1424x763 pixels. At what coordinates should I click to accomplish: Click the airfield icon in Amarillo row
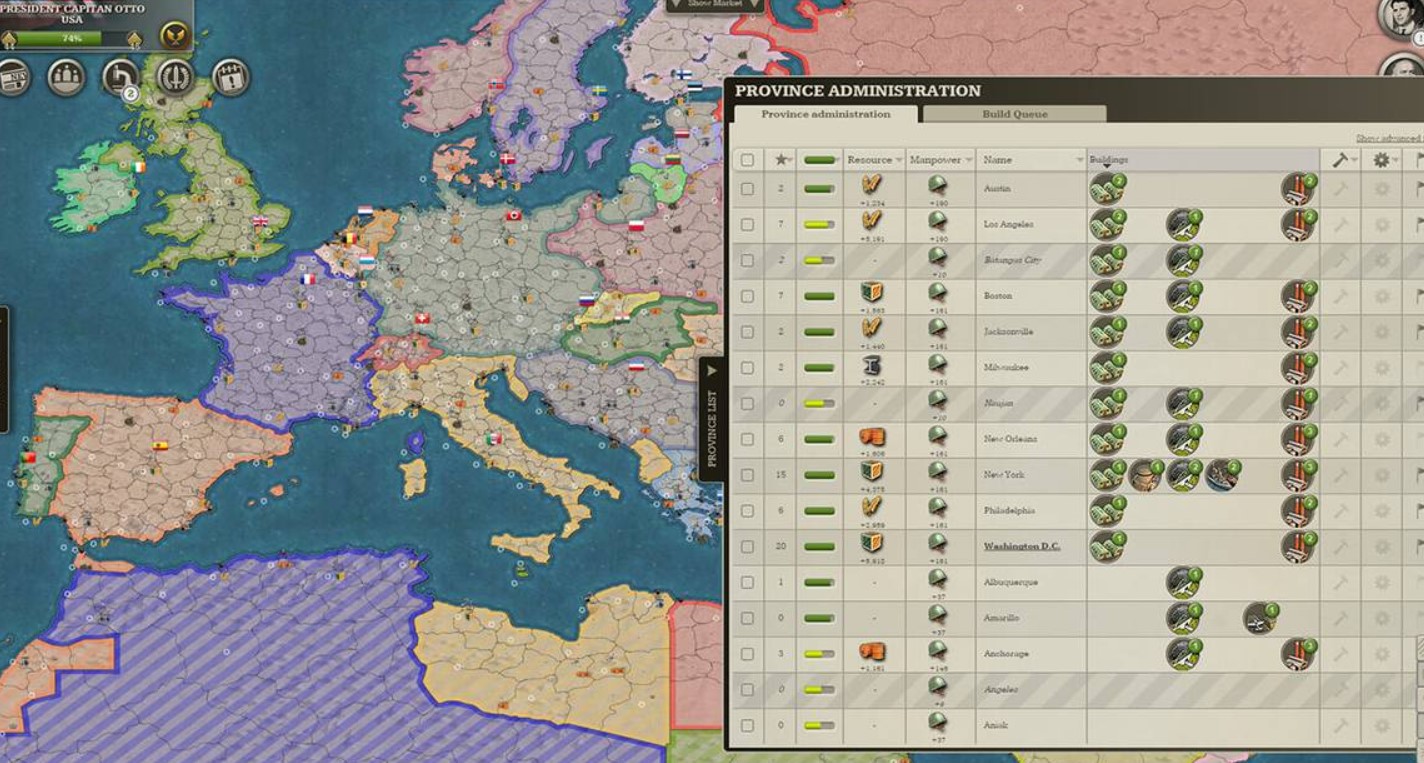point(1260,618)
